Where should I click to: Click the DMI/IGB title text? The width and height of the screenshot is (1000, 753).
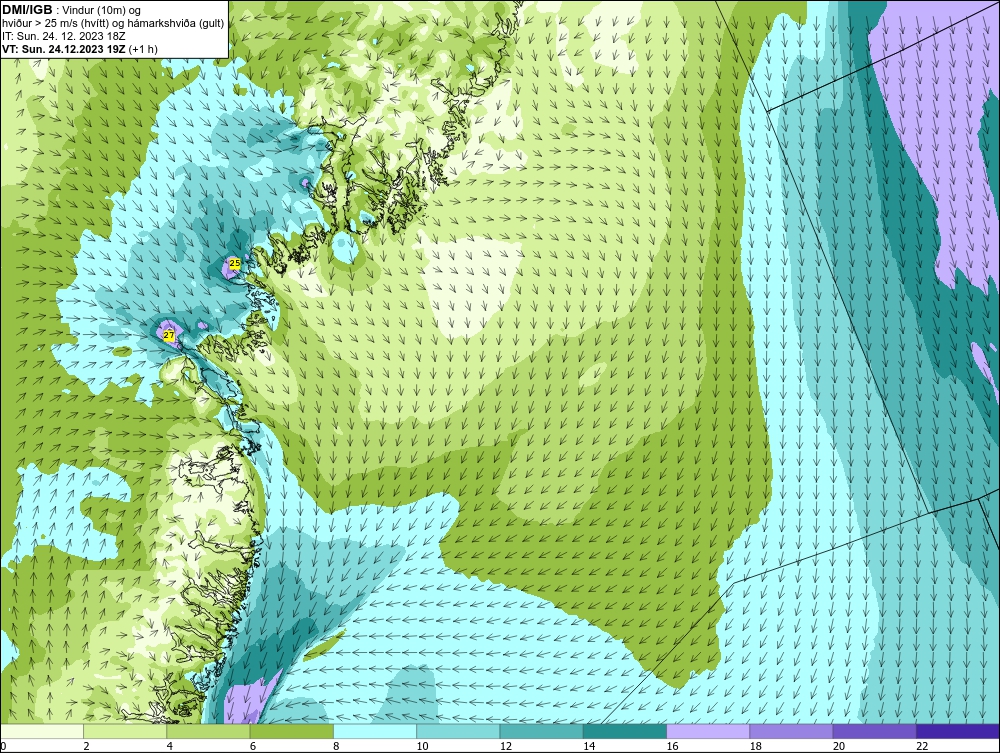[27, 10]
